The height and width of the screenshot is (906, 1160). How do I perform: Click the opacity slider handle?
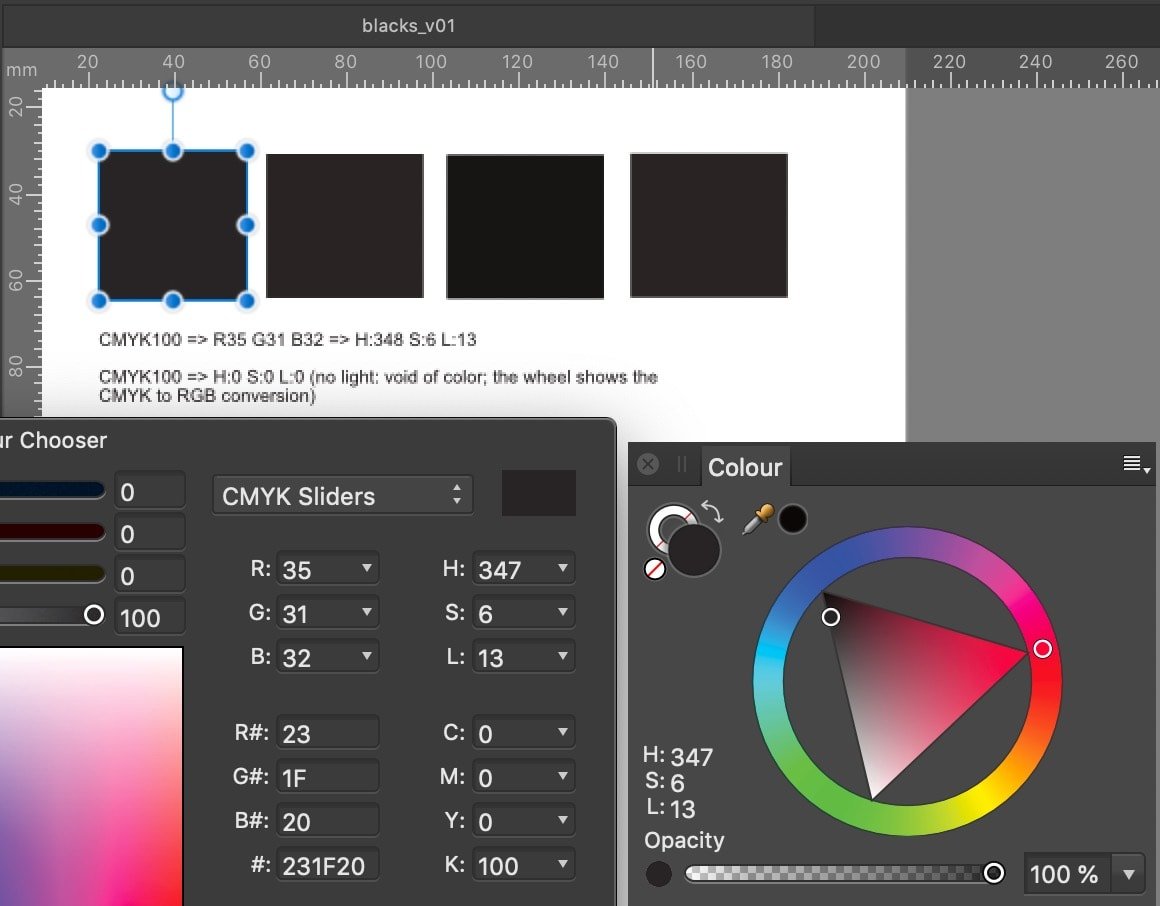tap(994, 873)
